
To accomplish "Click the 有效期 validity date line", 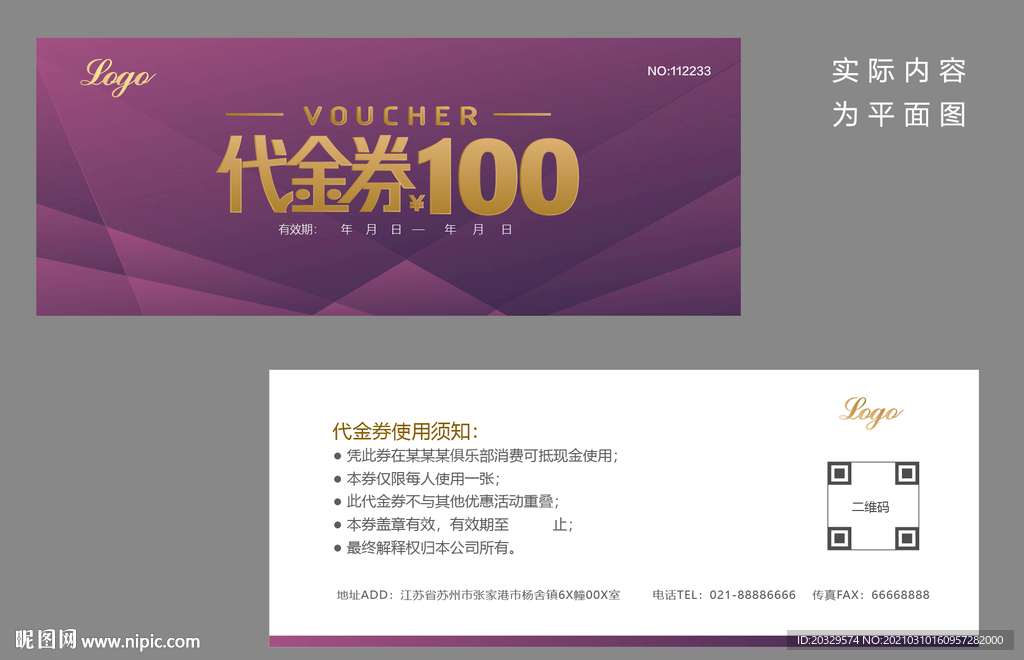I will [393, 229].
